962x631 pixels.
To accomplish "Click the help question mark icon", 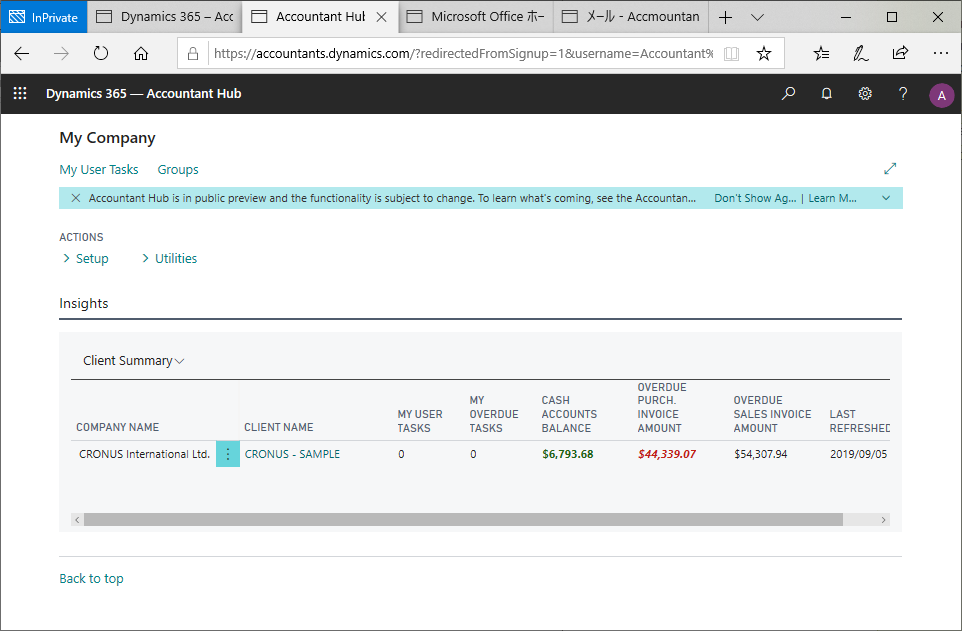I will tap(903, 94).
